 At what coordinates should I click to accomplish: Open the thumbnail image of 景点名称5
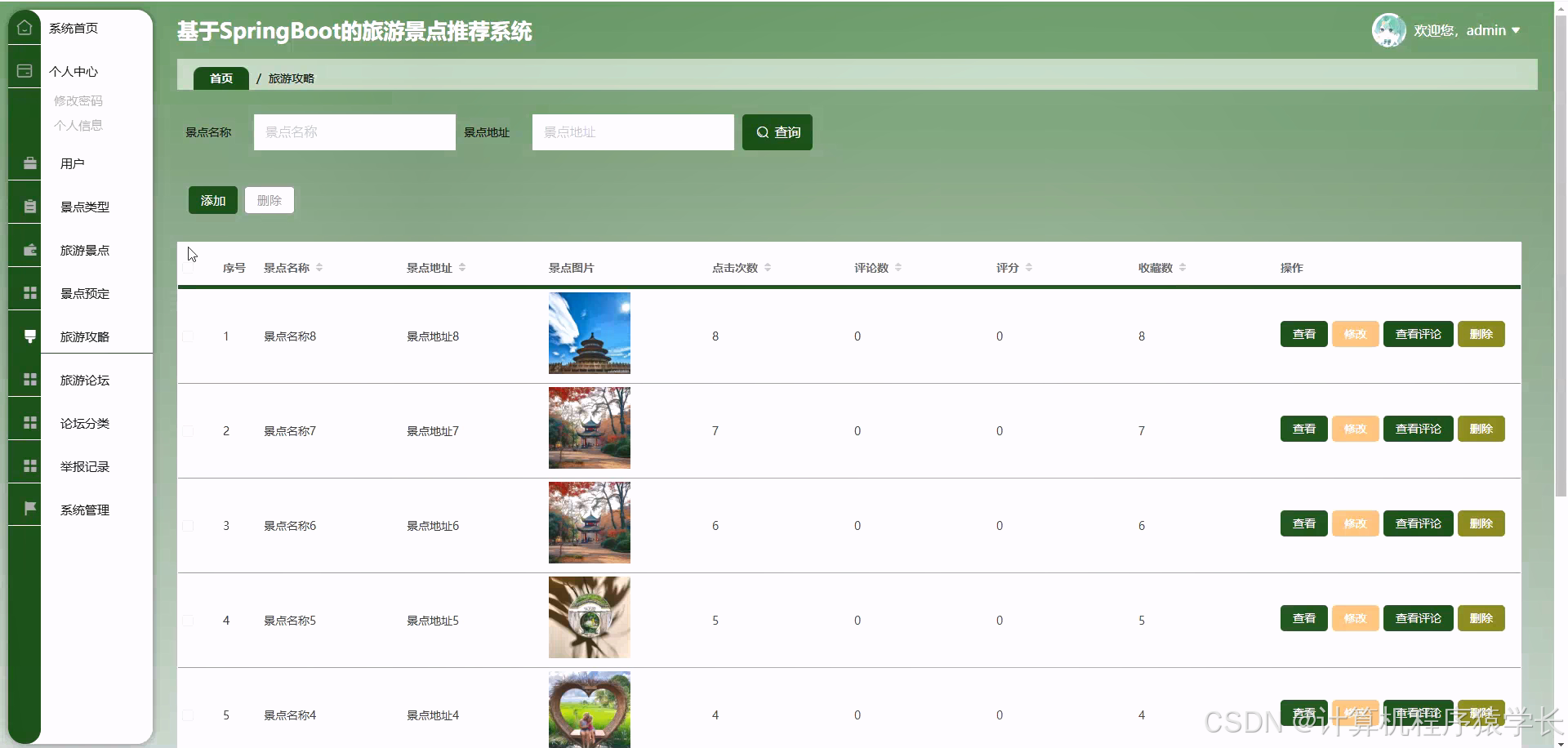[589, 617]
